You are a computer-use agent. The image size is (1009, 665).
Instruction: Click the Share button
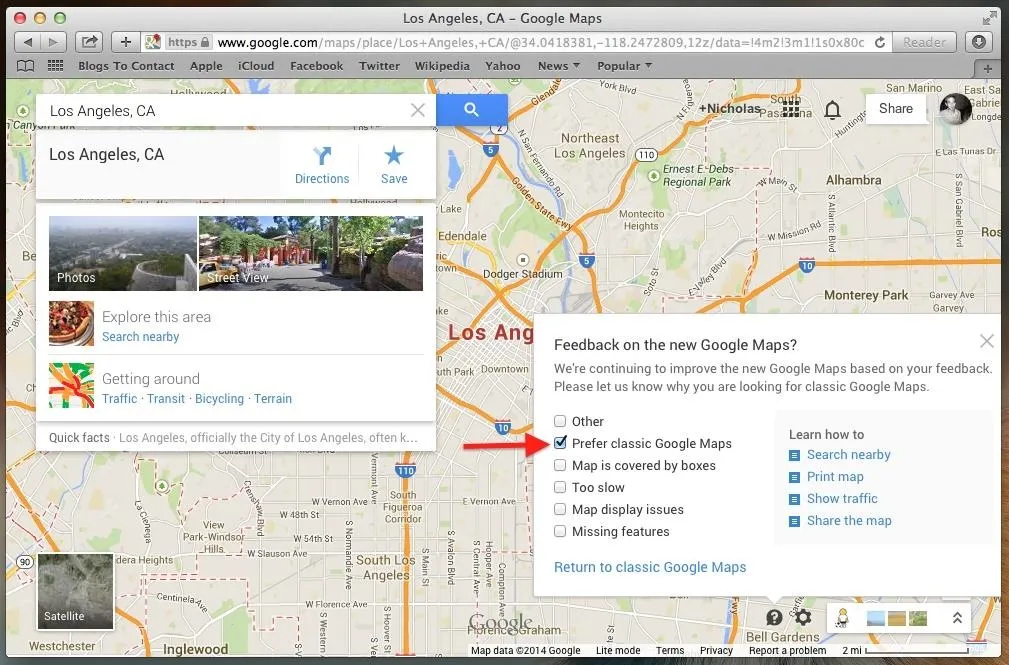tap(896, 109)
